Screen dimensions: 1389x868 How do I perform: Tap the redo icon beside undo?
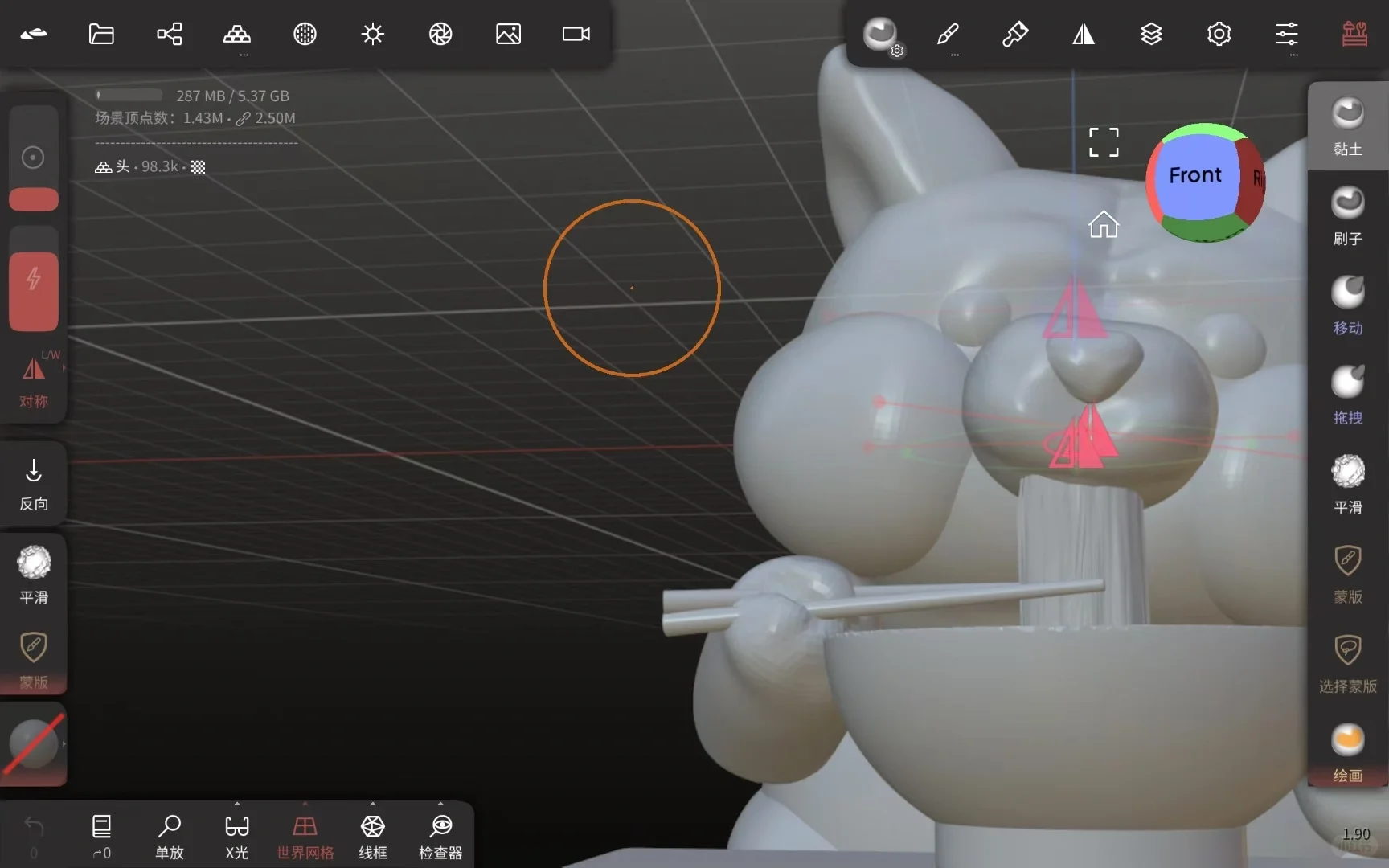[x=101, y=836]
